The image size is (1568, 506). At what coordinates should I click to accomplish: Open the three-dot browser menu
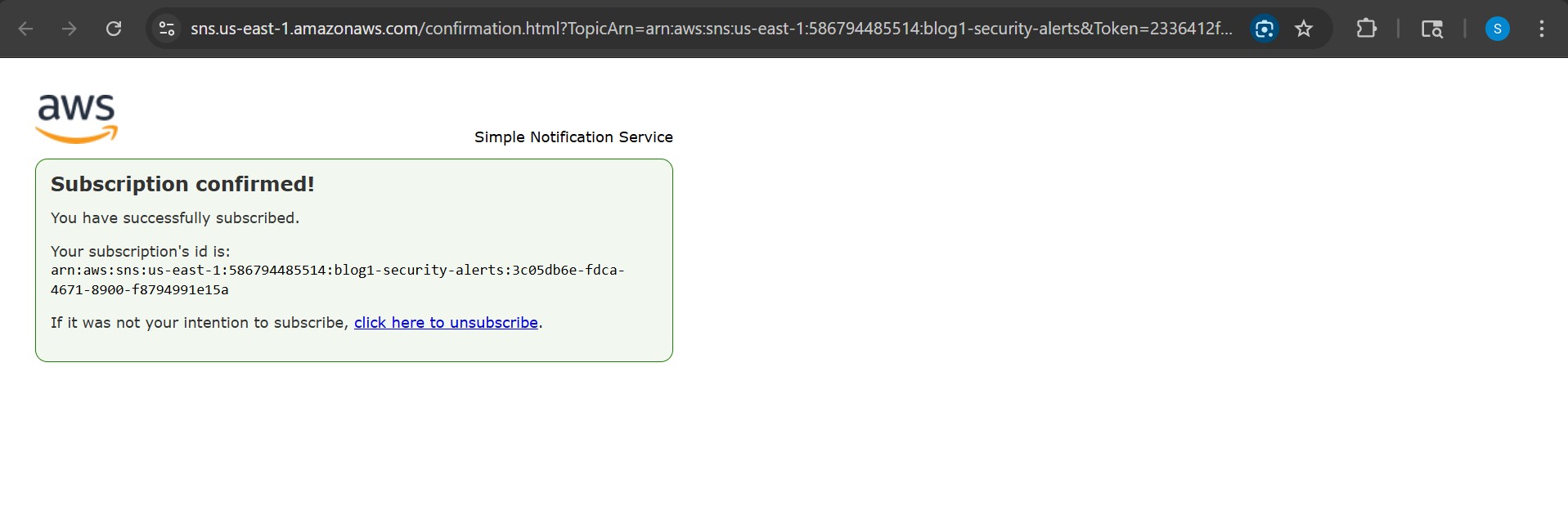coord(1541,29)
